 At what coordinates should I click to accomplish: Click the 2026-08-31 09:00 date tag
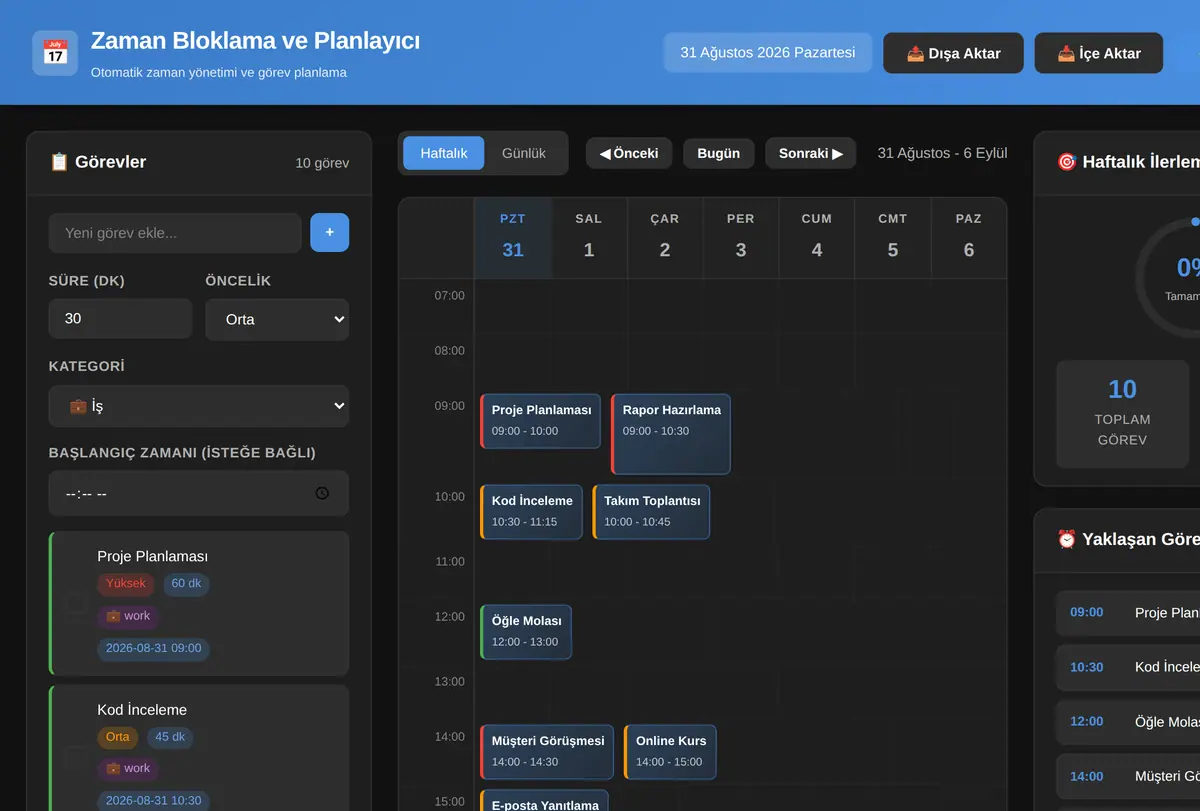click(x=154, y=648)
